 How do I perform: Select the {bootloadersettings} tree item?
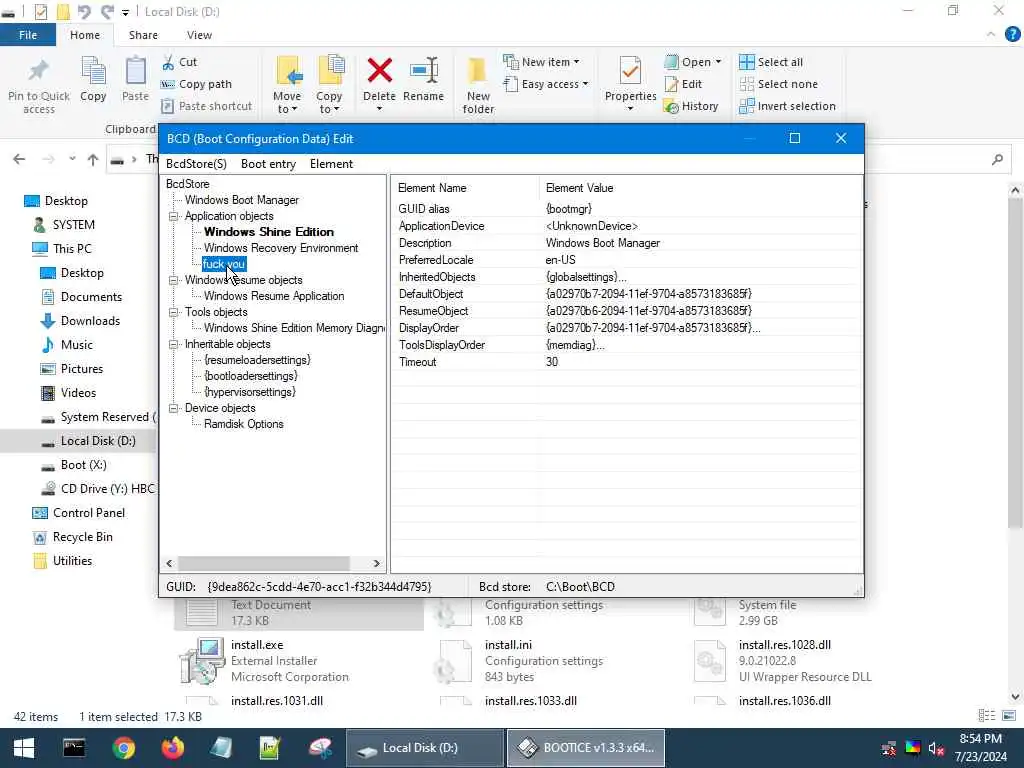click(x=250, y=376)
